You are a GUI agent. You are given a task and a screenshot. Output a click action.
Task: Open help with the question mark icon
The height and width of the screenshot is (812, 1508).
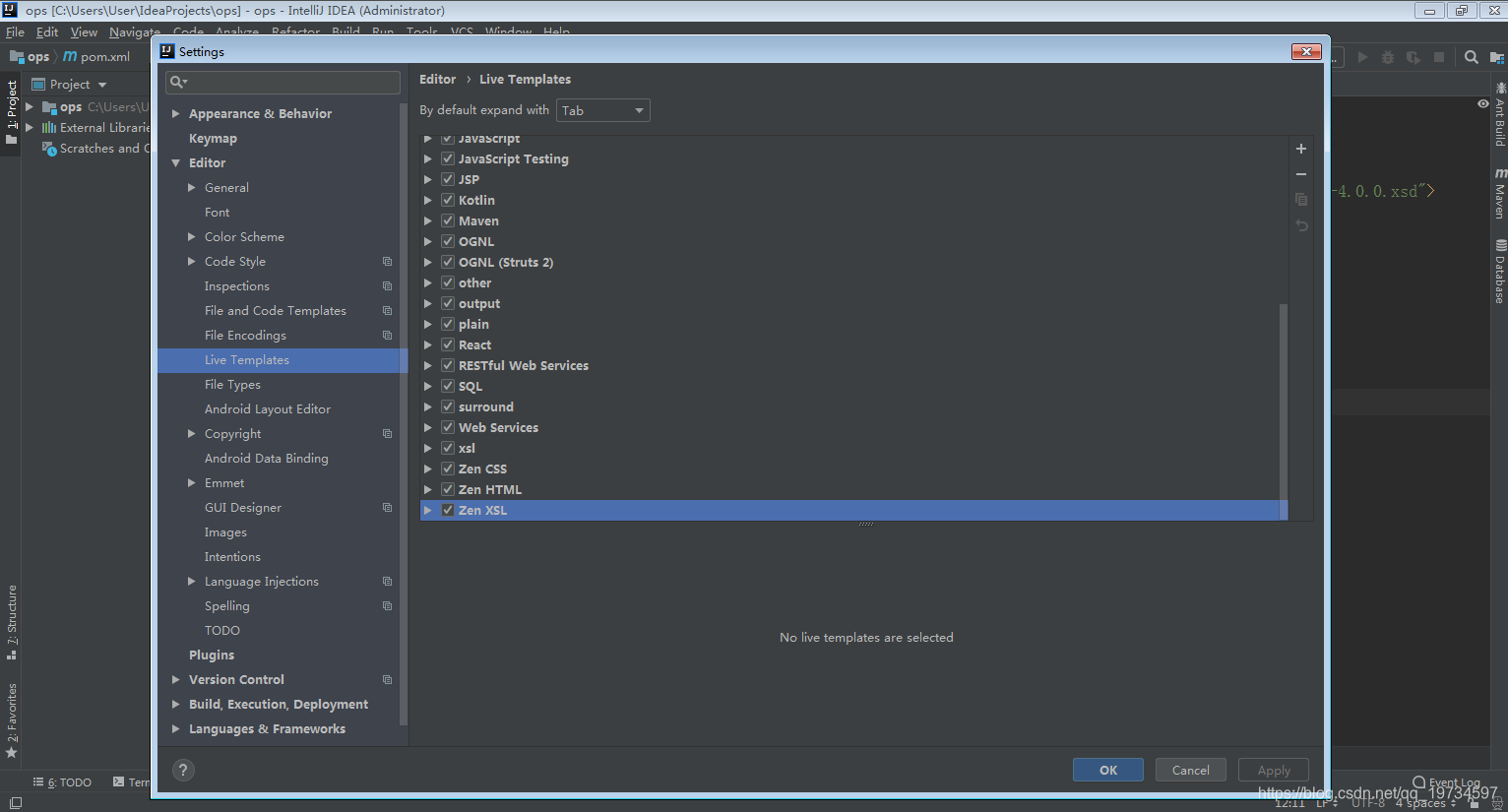coord(183,770)
